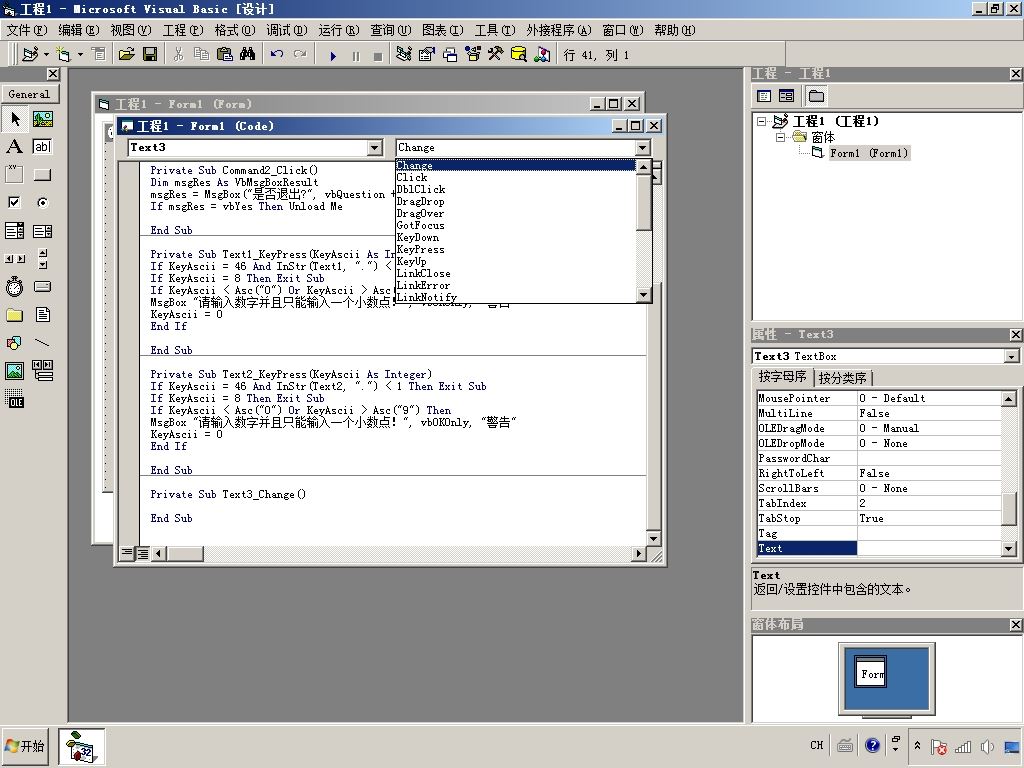Open the Change procedure dropdown arrow
Viewport: 1024px width, 768px height.
click(642, 148)
